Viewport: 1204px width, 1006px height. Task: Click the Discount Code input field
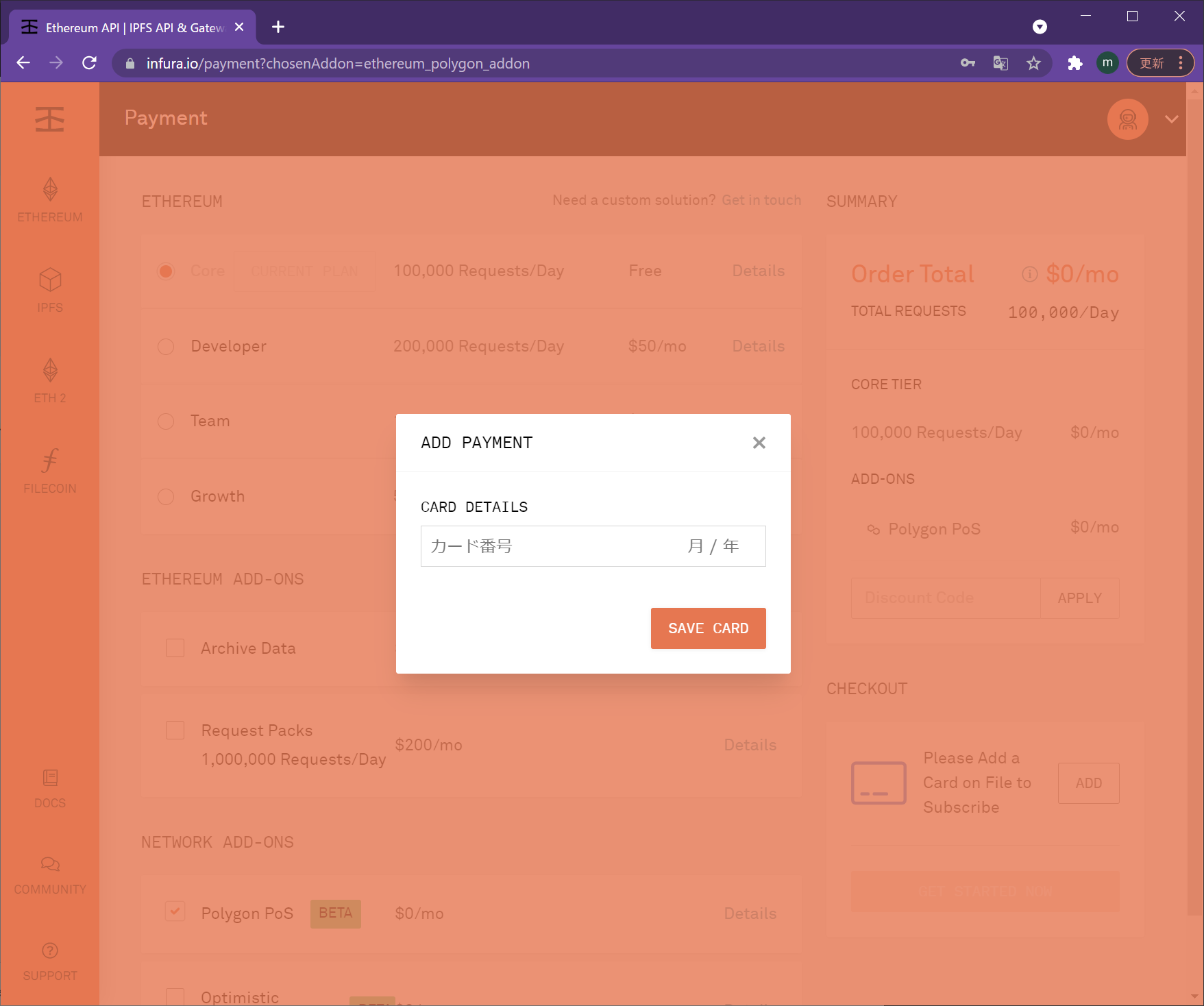tap(946, 598)
